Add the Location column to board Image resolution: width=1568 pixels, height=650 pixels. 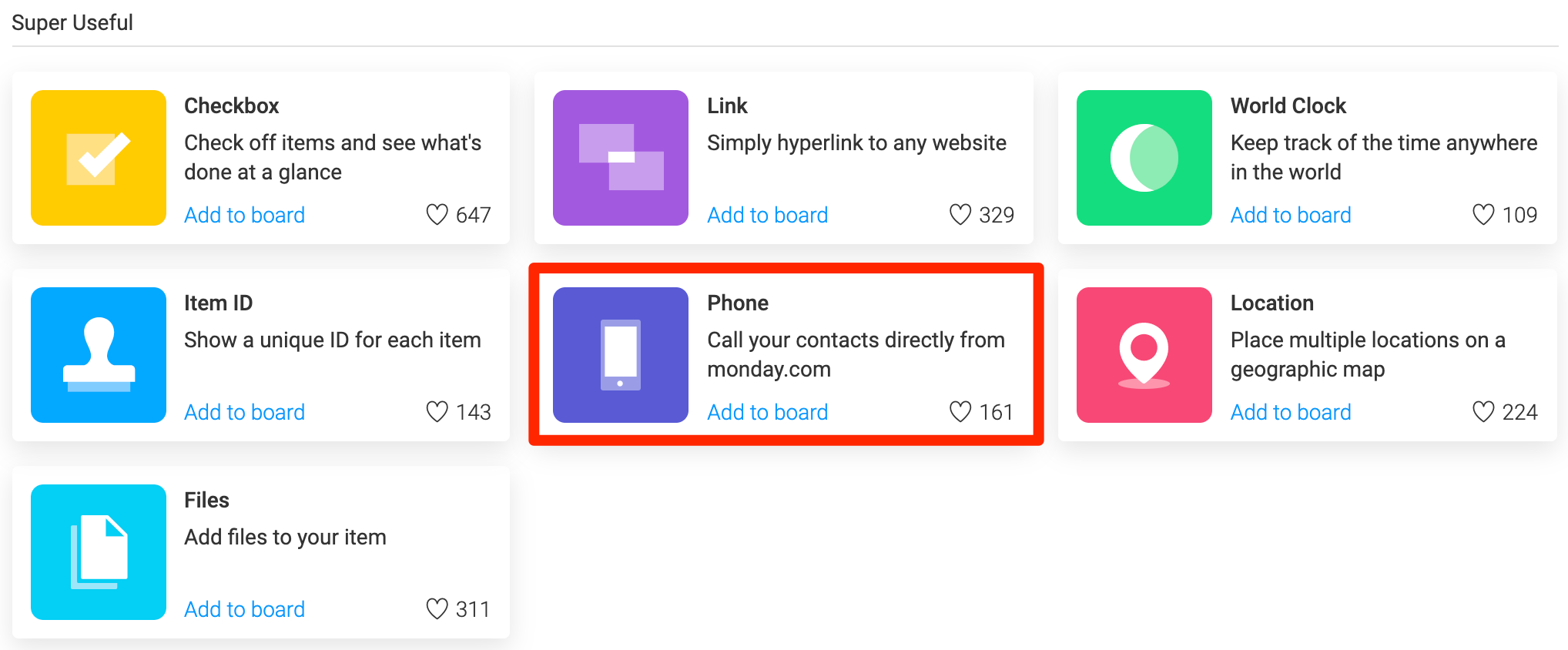pyautogui.click(x=1291, y=412)
